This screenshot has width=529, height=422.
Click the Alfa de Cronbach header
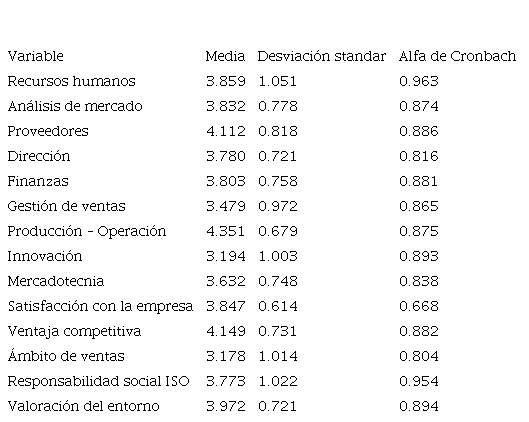pos(457,56)
